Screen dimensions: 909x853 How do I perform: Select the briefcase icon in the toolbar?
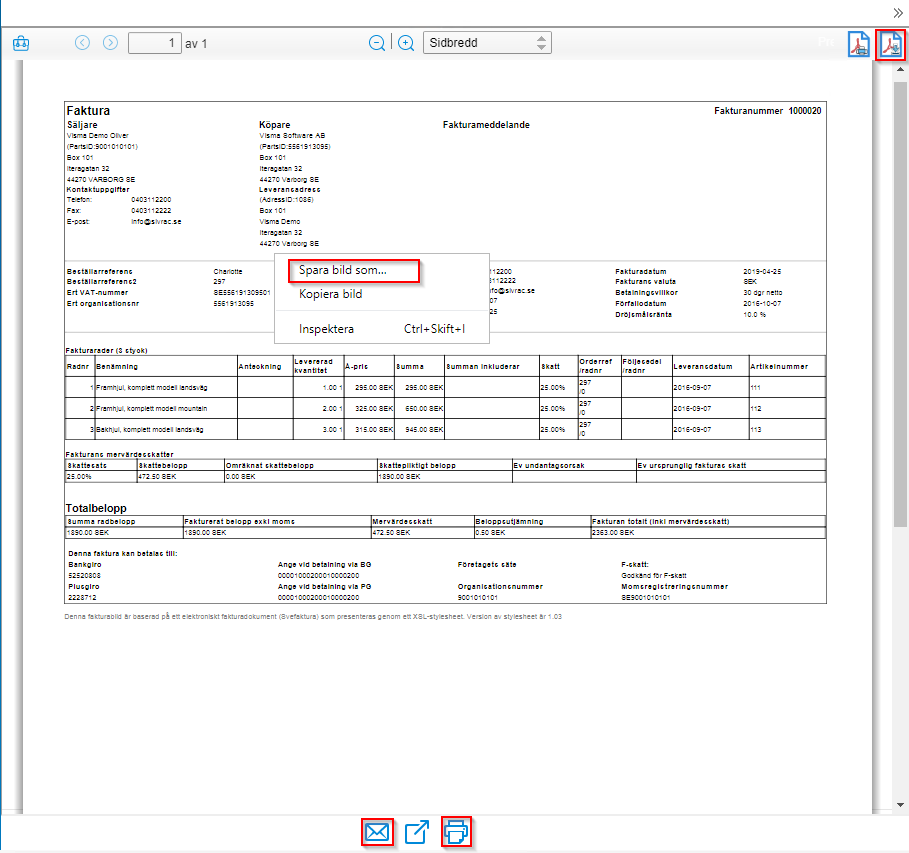click(x=20, y=43)
